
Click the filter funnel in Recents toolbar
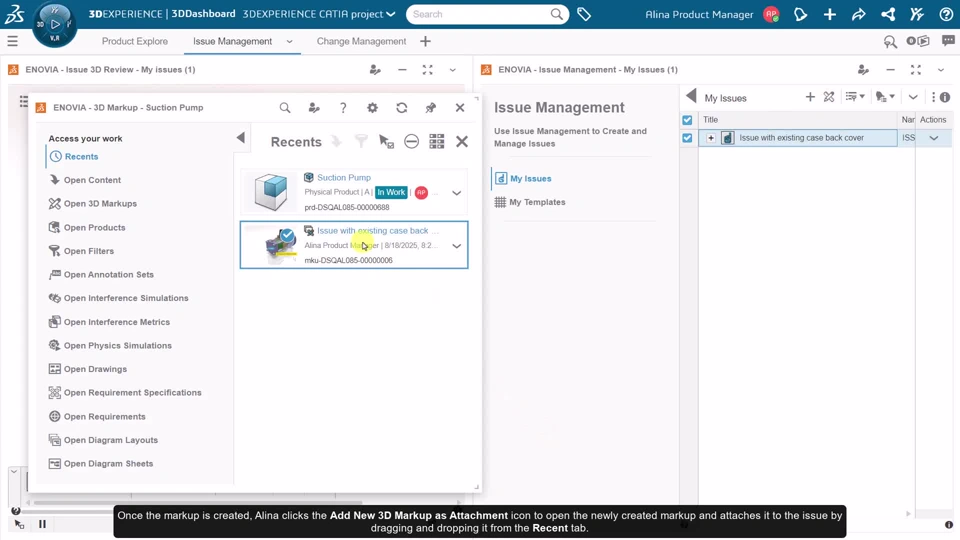click(x=361, y=141)
